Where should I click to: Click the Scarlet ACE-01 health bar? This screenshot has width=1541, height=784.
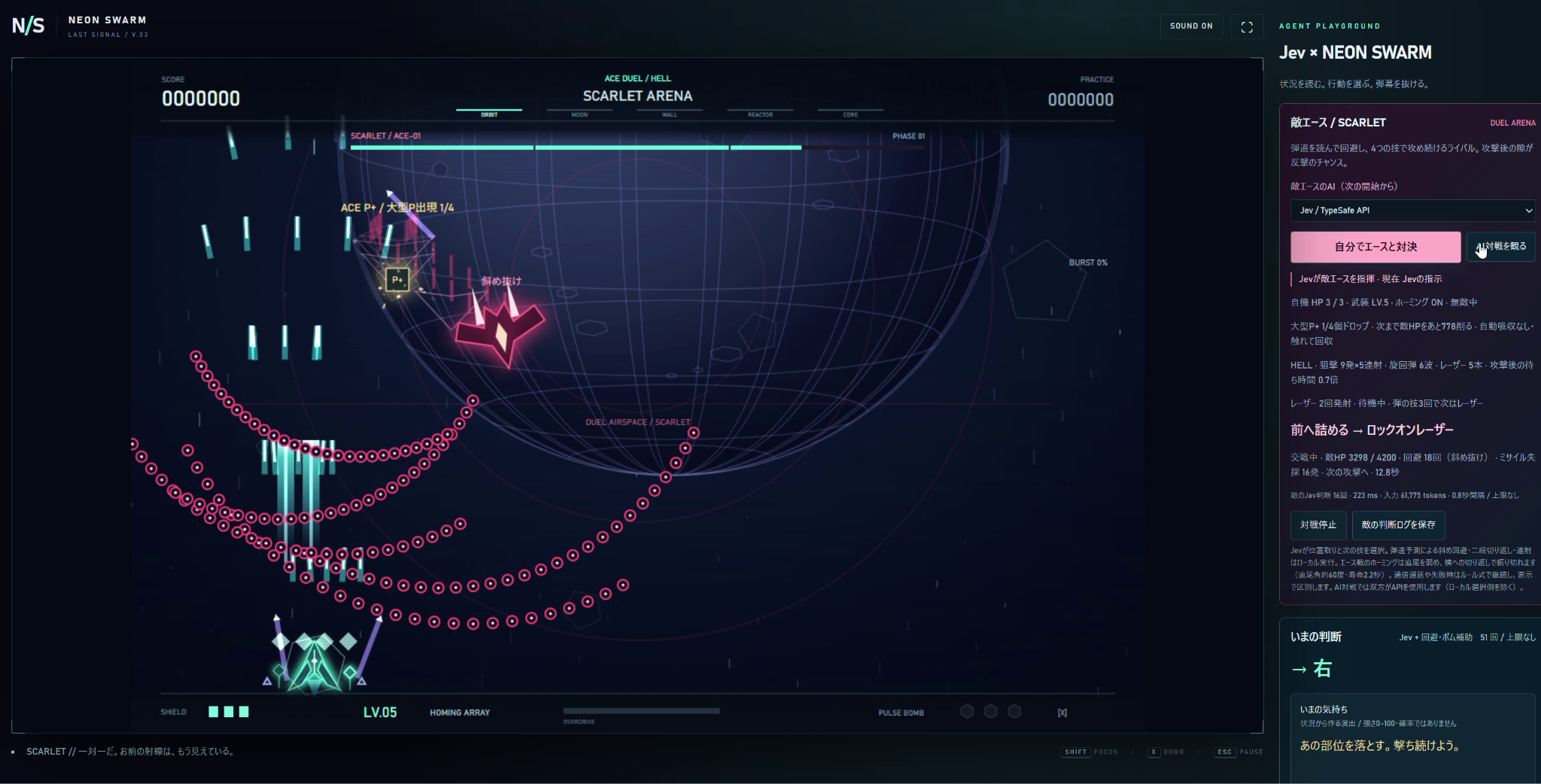click(x=637, y=147)
